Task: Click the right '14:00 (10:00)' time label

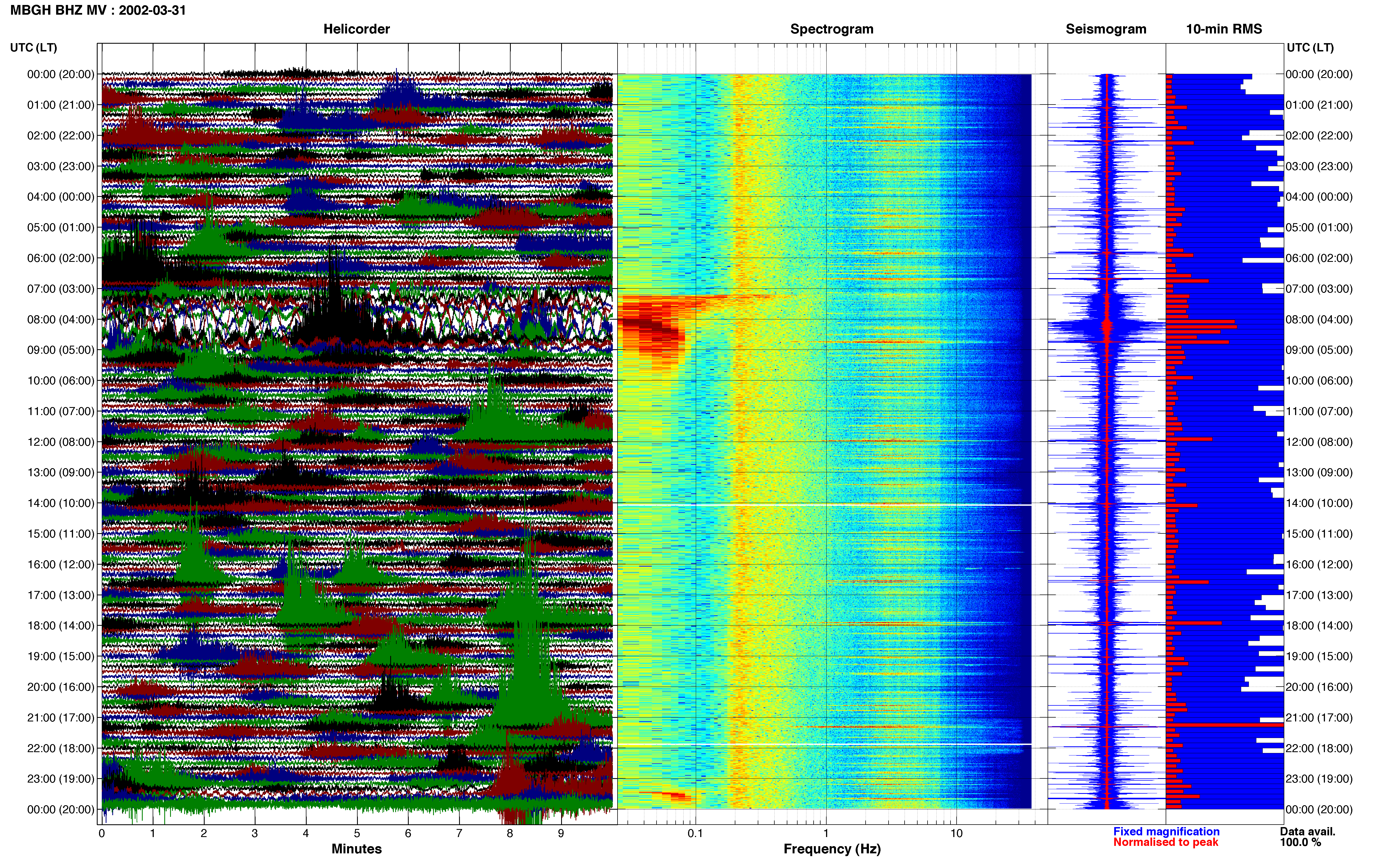Action: (1319, 504)
